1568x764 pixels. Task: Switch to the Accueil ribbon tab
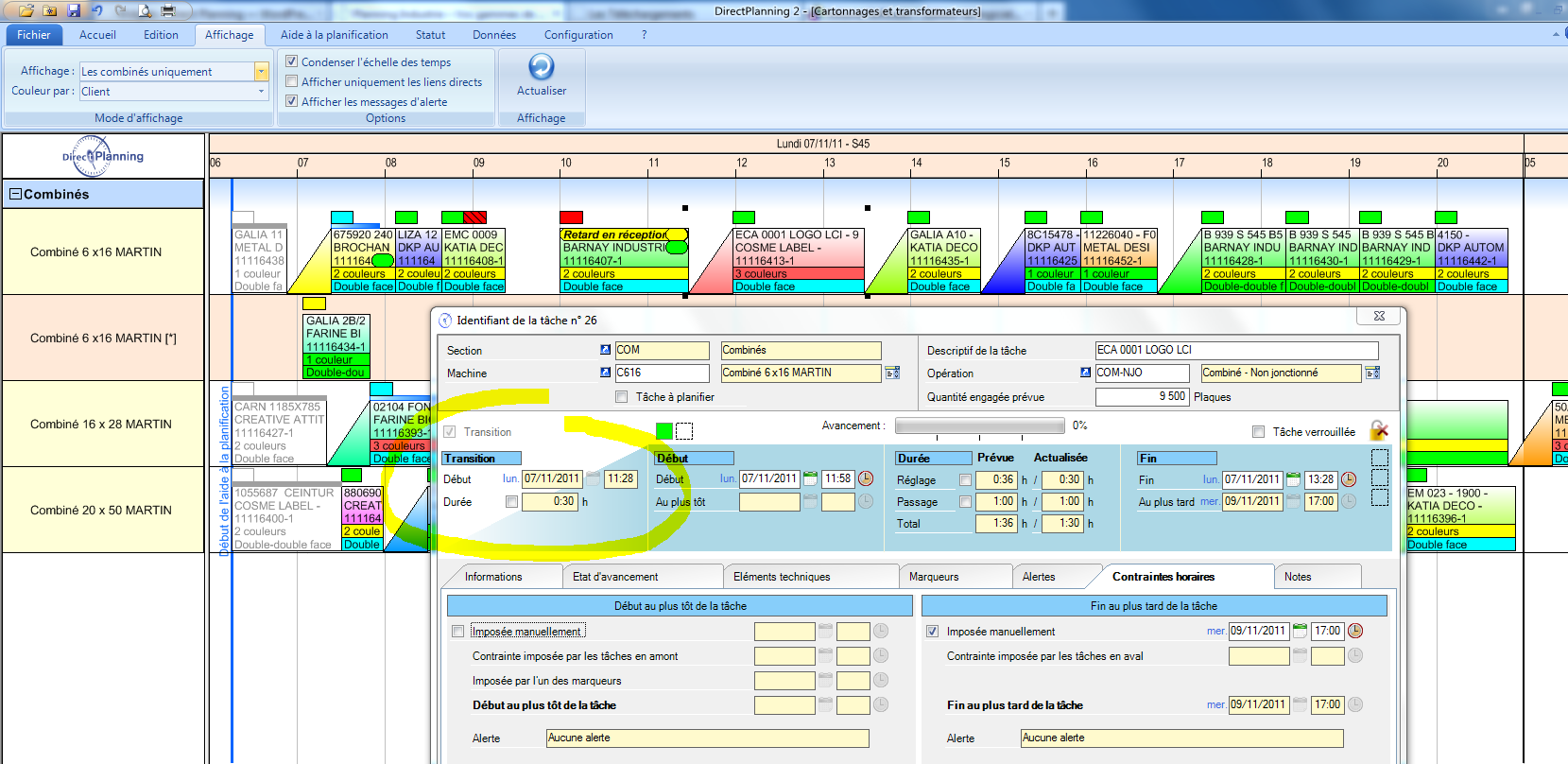point(97,35)
